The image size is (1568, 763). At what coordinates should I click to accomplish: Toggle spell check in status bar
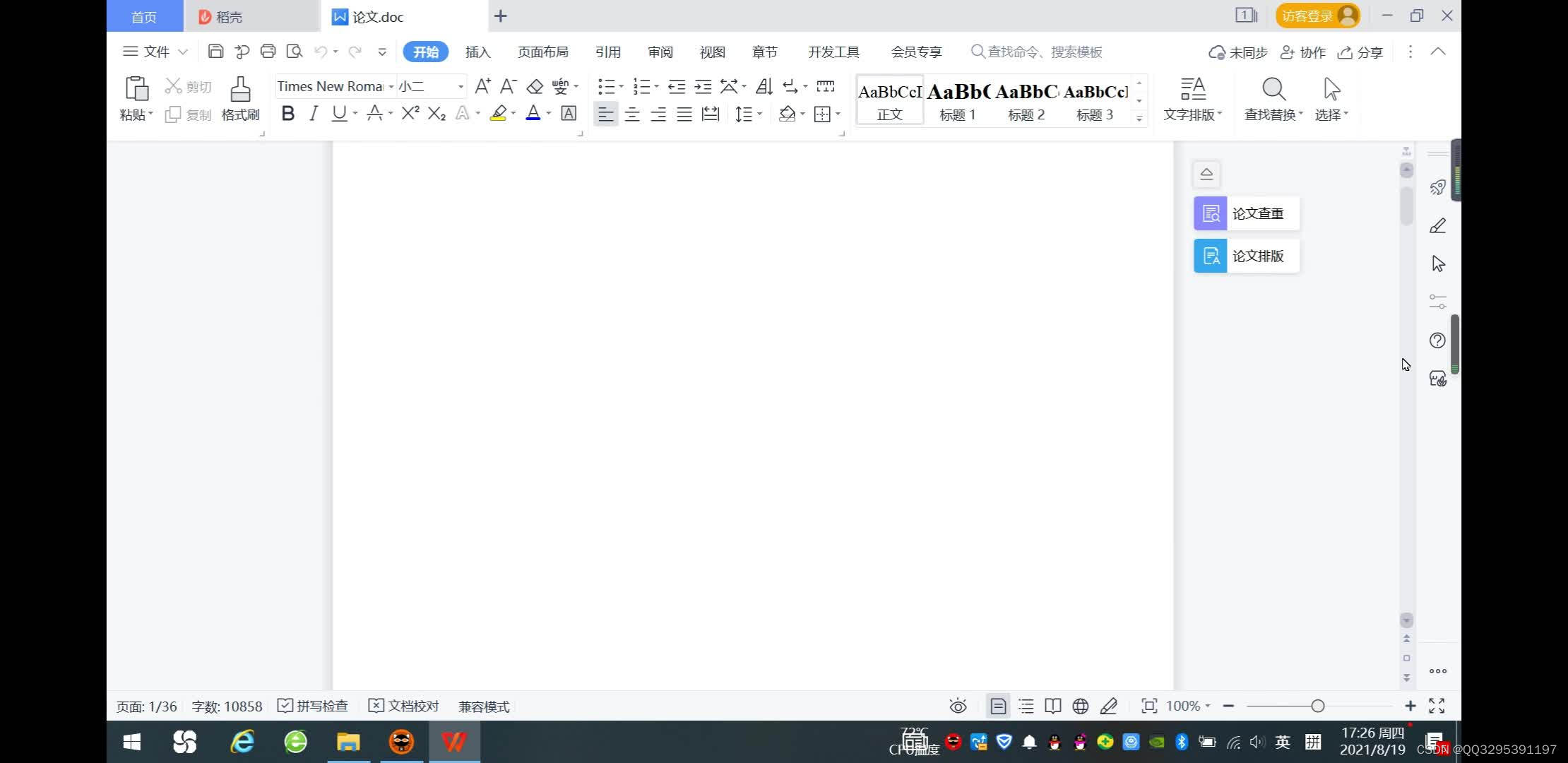click(313, 706)
